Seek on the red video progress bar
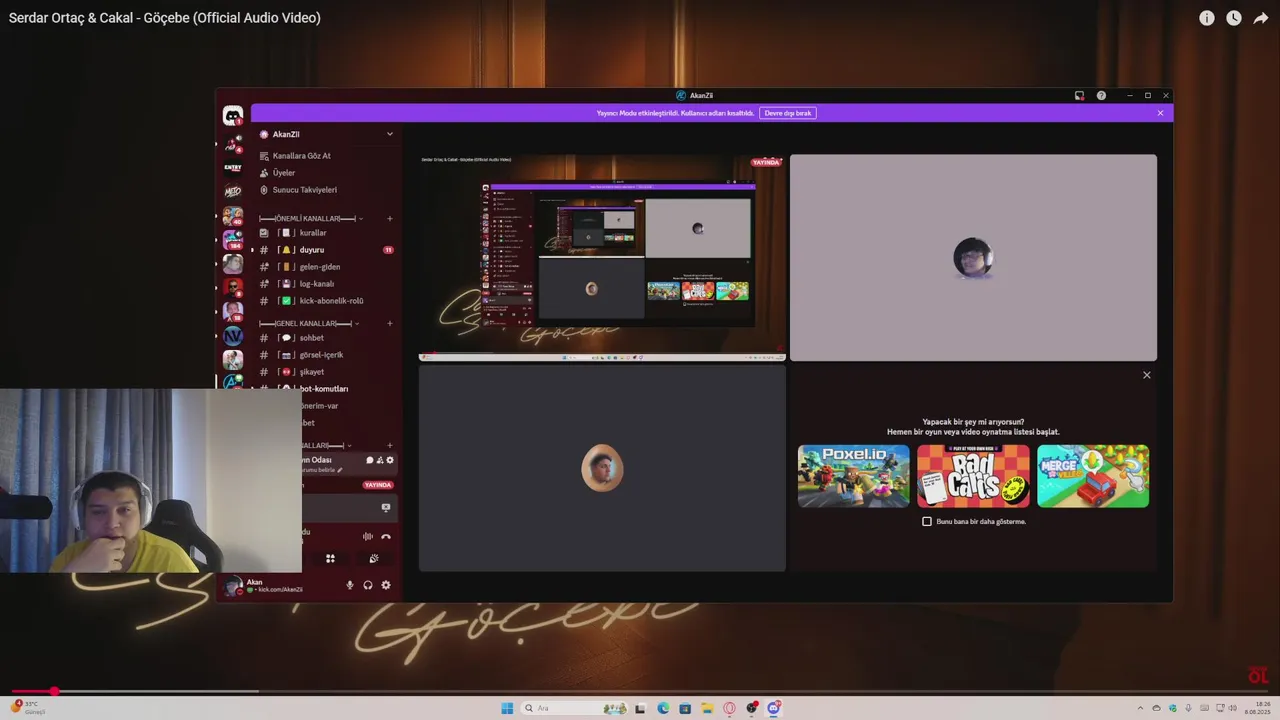 640,691
